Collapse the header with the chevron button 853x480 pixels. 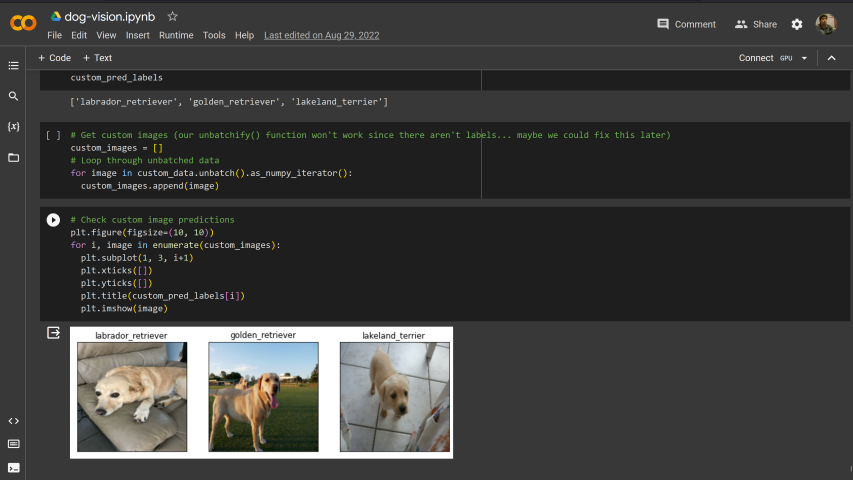831,58
